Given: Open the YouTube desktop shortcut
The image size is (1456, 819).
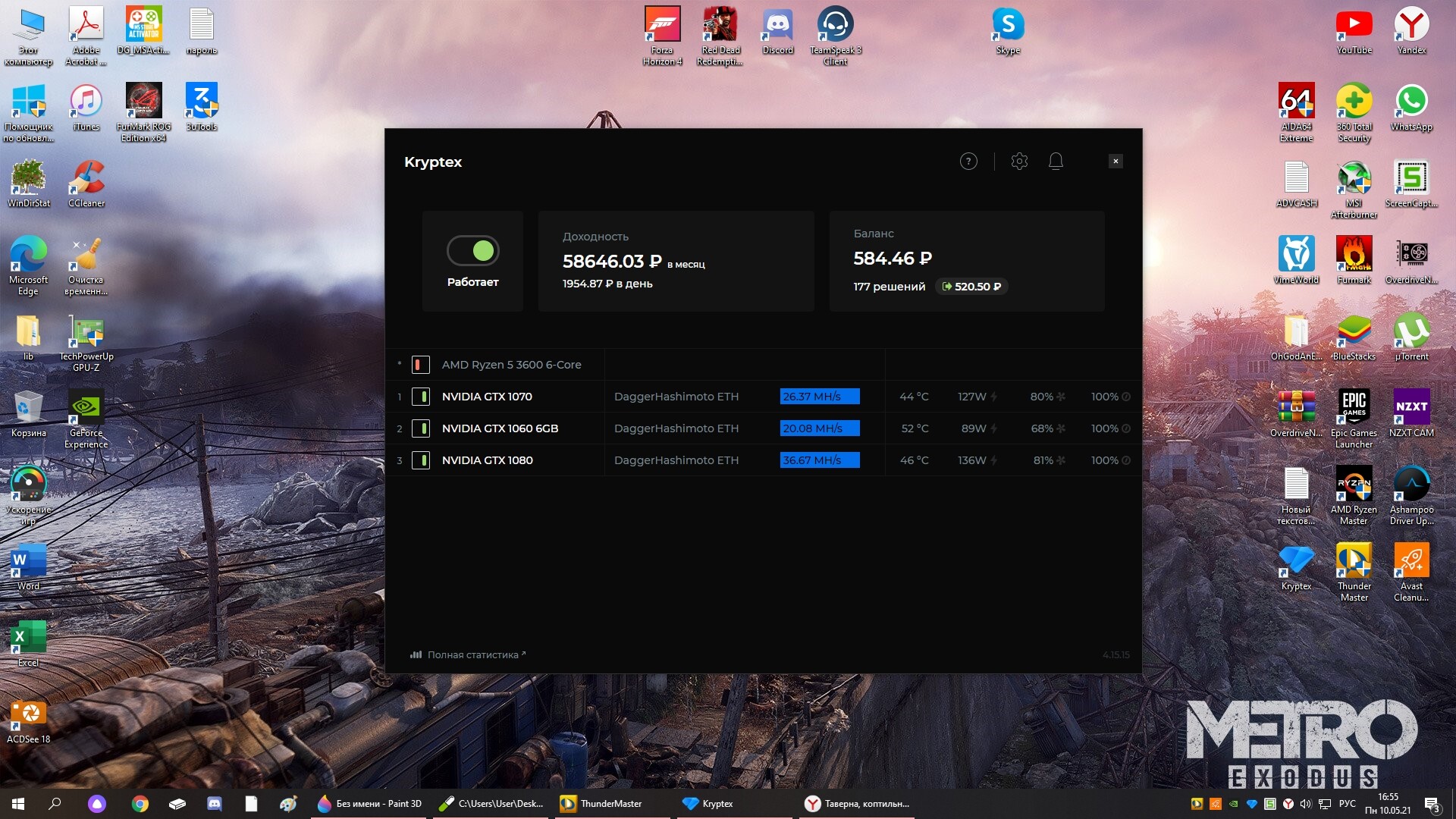Looking at the screenshot, I should tap(1354, 31).
